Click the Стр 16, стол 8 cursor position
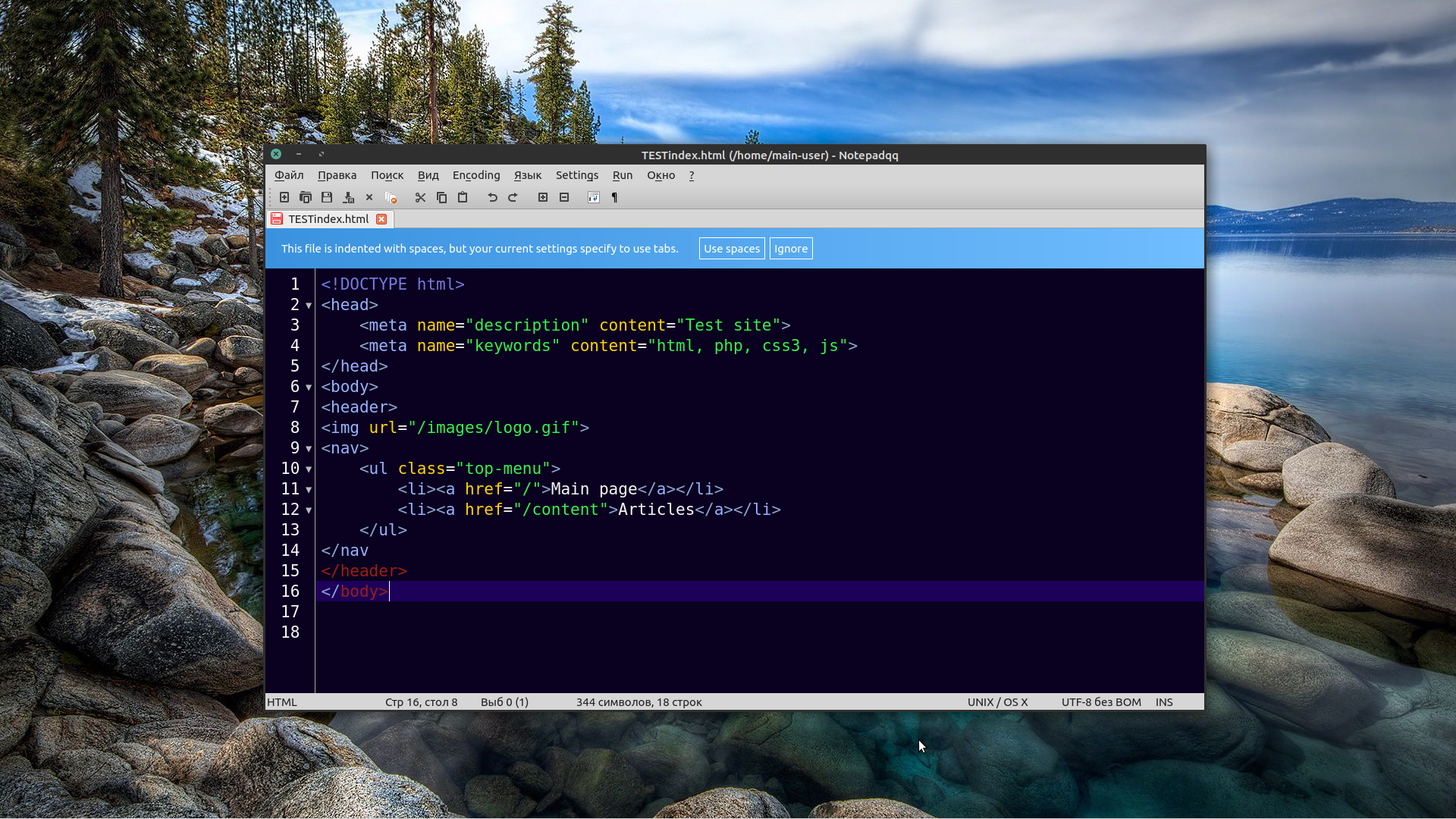Screen dimensions: 1456x819 [421, 702]
